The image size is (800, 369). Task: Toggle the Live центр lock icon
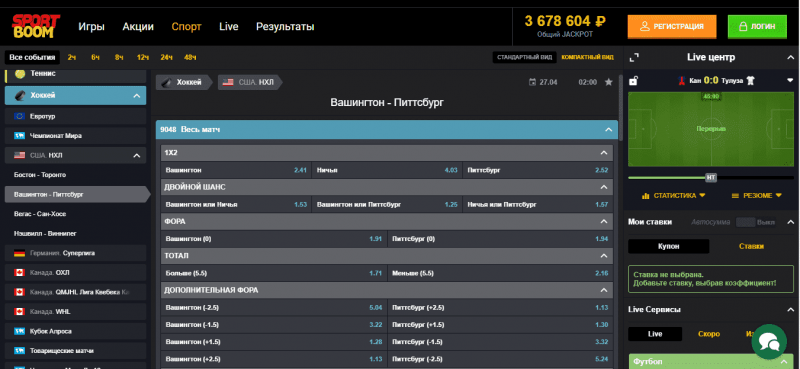[x=633, y=81]
